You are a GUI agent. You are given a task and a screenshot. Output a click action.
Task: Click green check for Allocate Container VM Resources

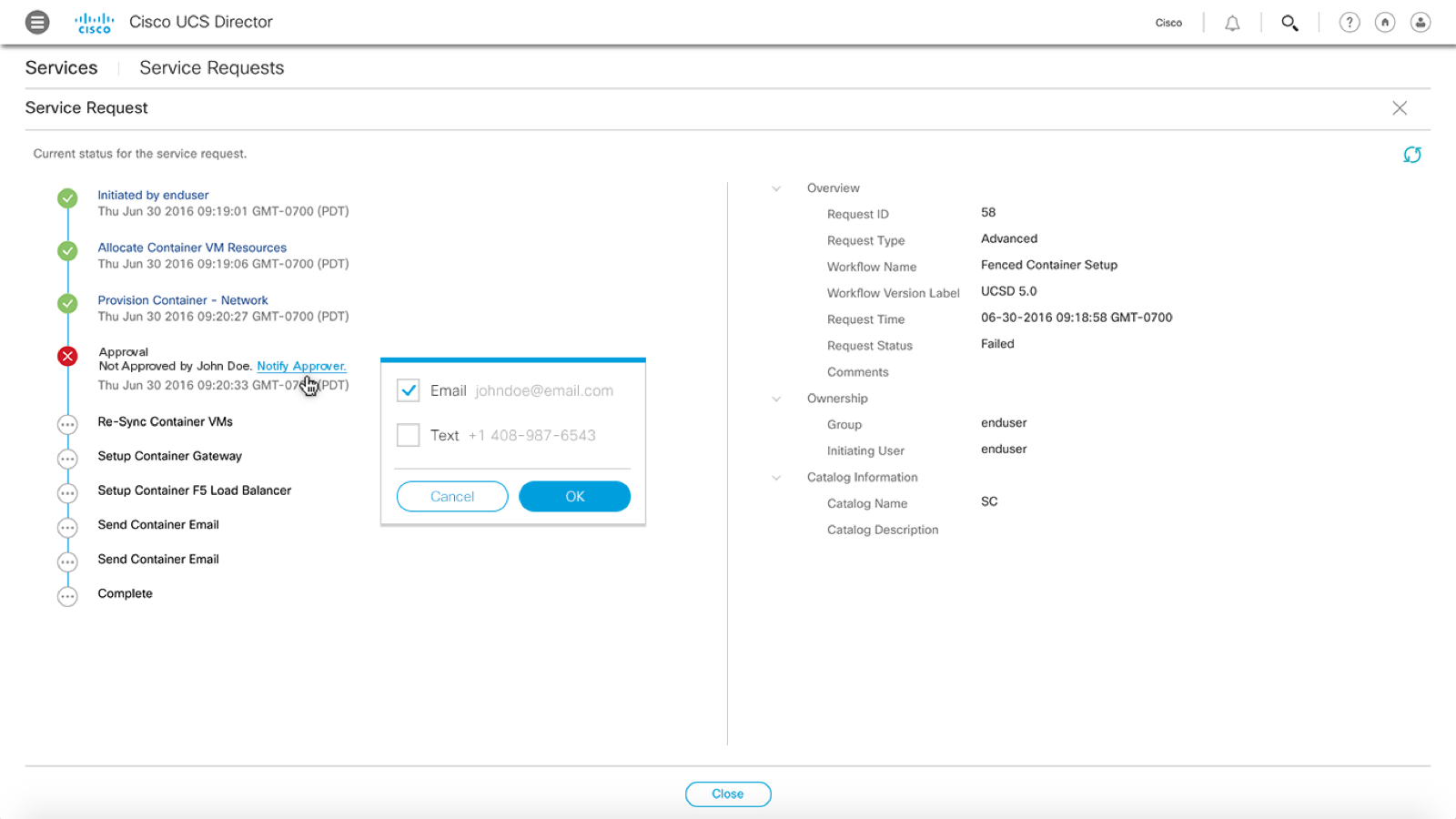[x=67, y=251]
